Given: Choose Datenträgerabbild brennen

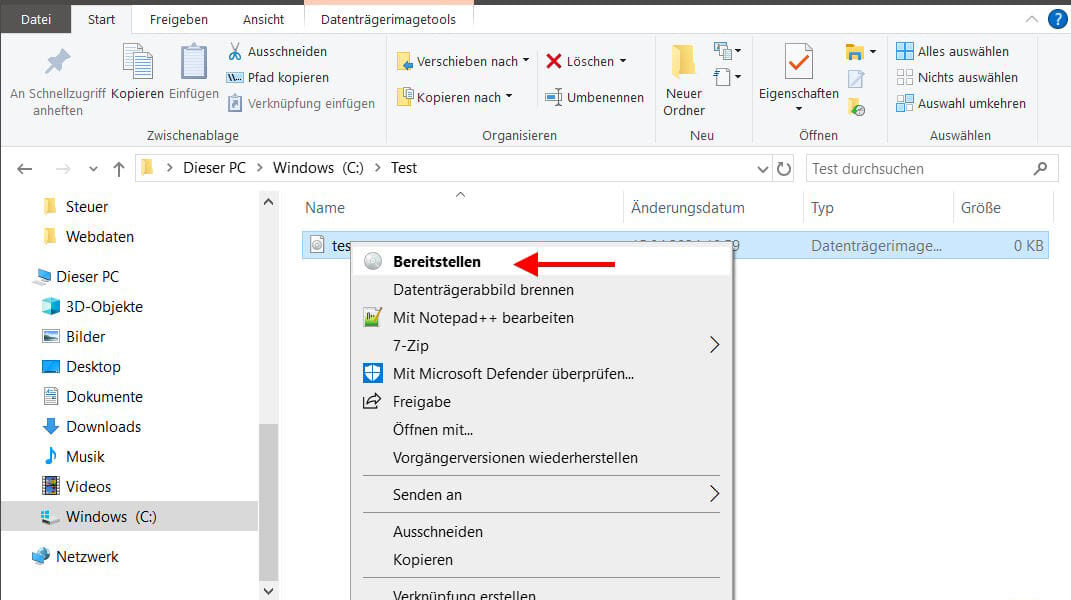Looking at the screenshot, I should click(x=541, y=290).
